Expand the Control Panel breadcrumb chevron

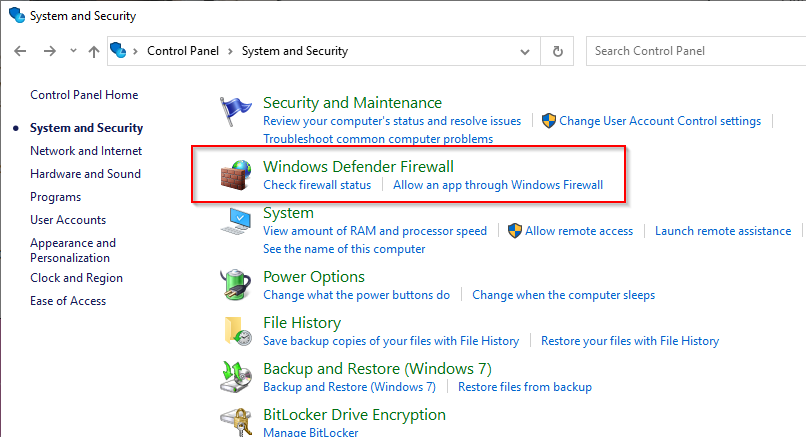coord(232,51)
